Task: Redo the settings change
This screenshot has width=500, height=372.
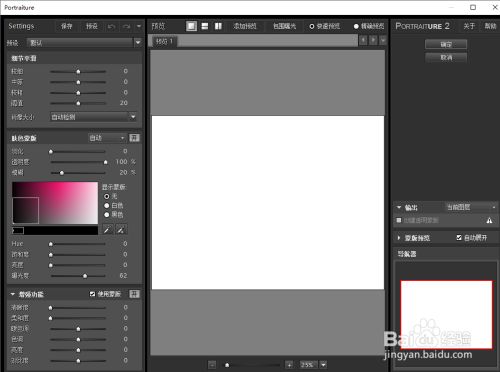Action: pyautogui.click(x=127, y=26)
